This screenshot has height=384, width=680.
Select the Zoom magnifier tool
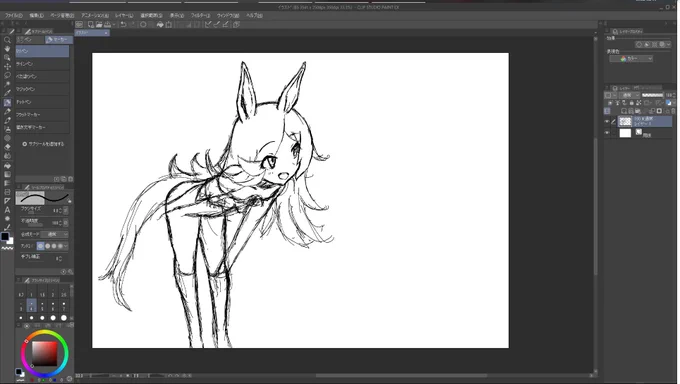(7, 39)
